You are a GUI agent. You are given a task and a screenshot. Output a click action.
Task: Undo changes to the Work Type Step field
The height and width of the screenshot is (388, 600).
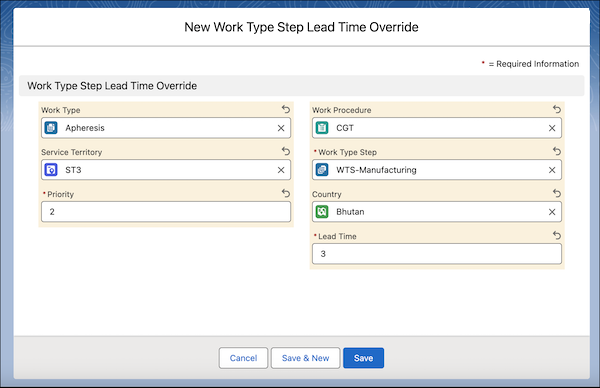tap(557, 152)
